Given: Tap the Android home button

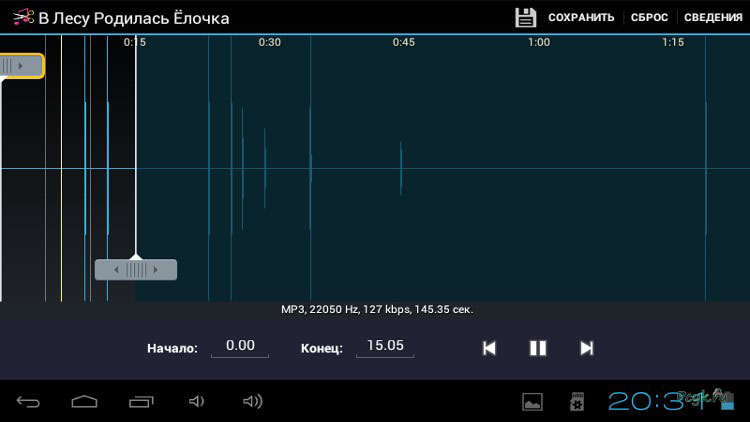Looking at the screenshot, I should [x=85, y=402].
